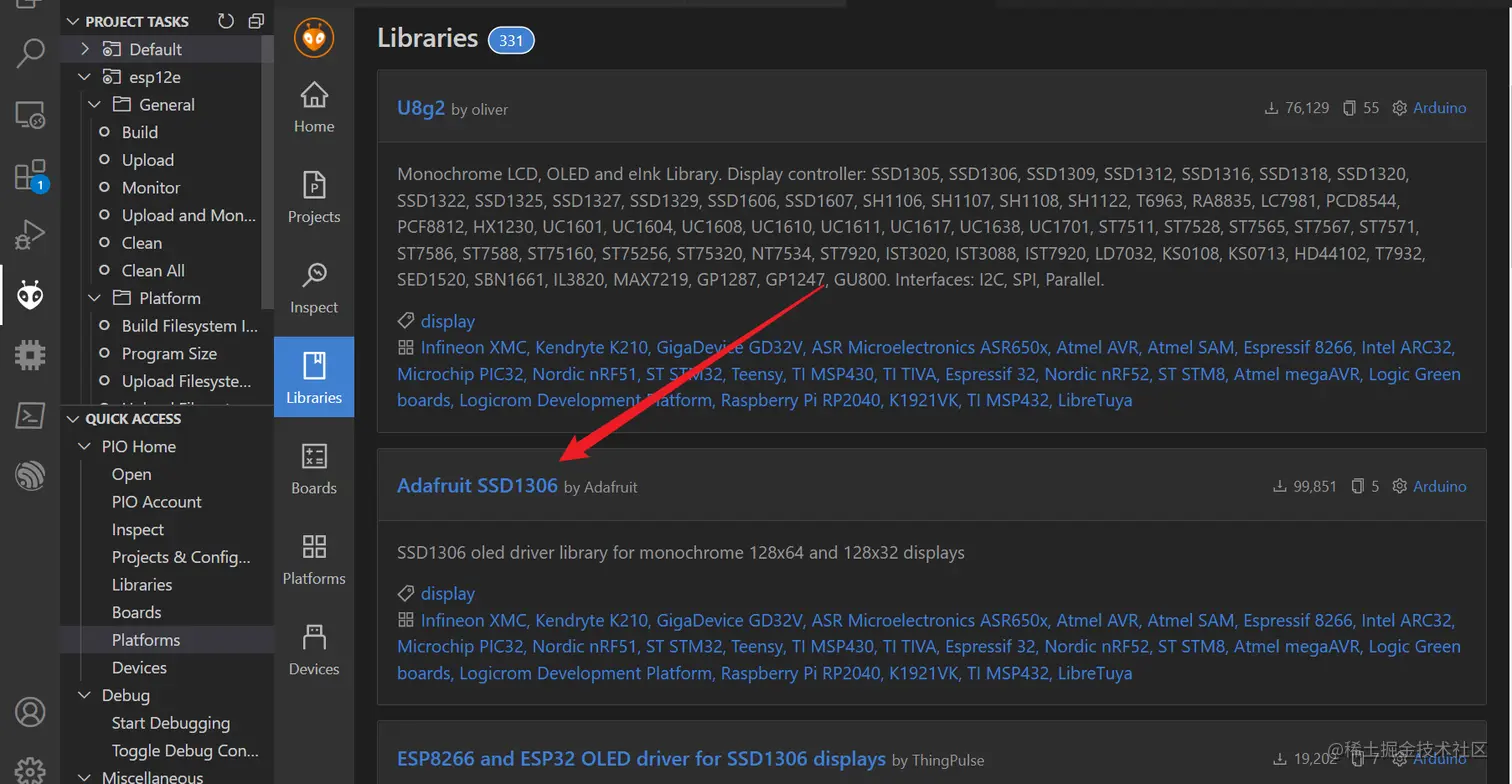Open the U8g2 library link

[x=421, y=108]
